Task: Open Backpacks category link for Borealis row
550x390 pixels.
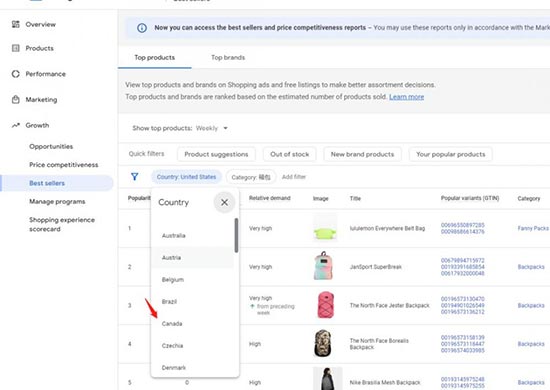Action: click(531, 344)
